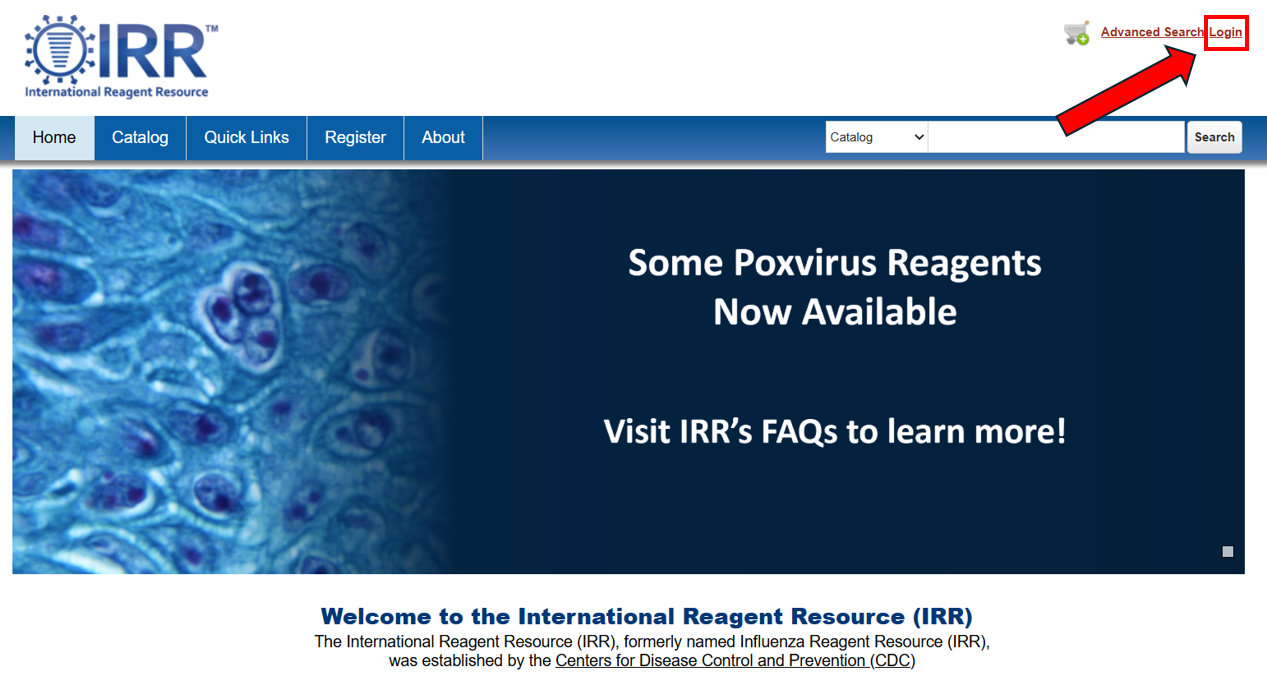Open the About menu item

click(x=443, y=138)
